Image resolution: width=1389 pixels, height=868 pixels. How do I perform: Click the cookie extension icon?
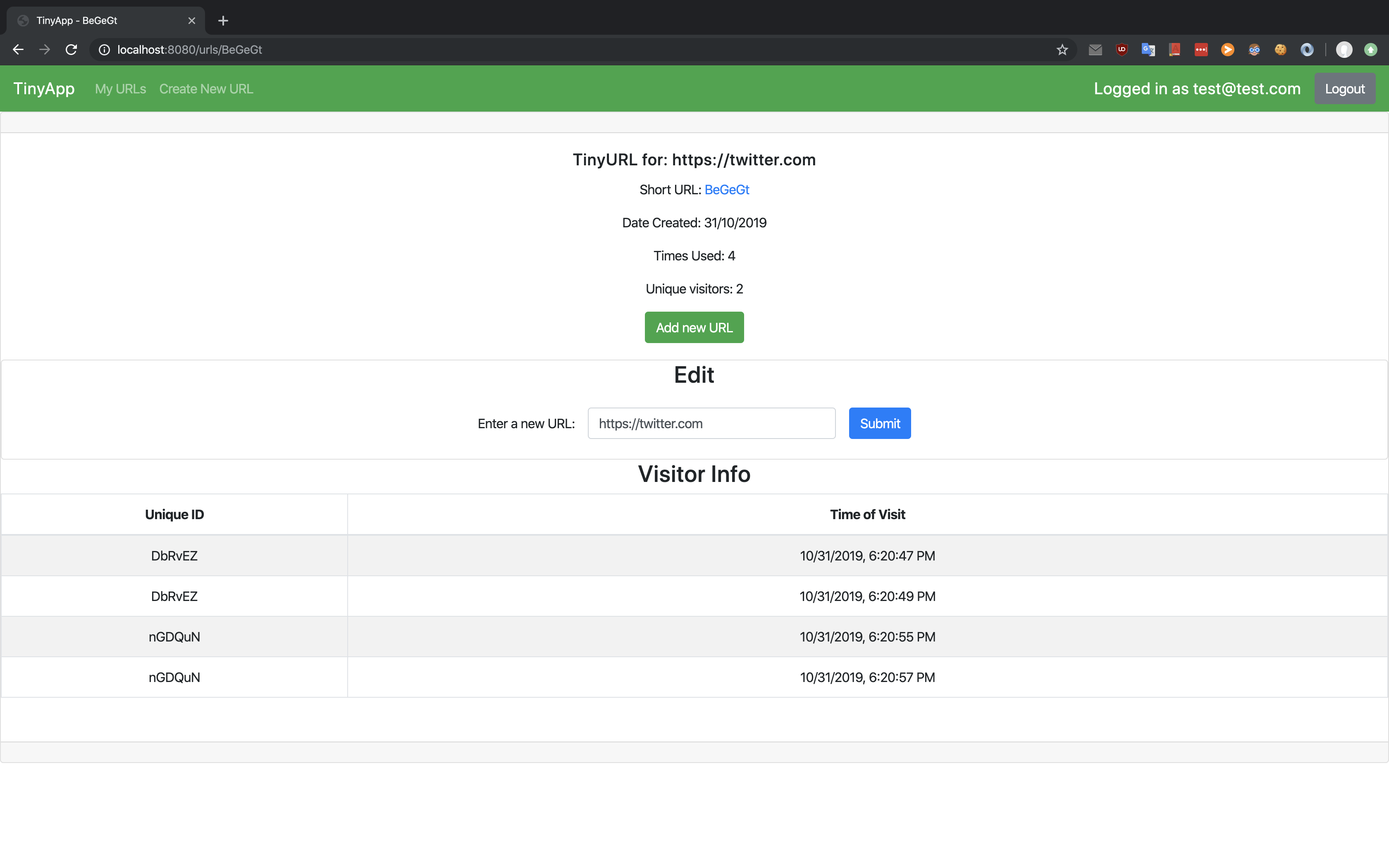(x=1281, y=50)
